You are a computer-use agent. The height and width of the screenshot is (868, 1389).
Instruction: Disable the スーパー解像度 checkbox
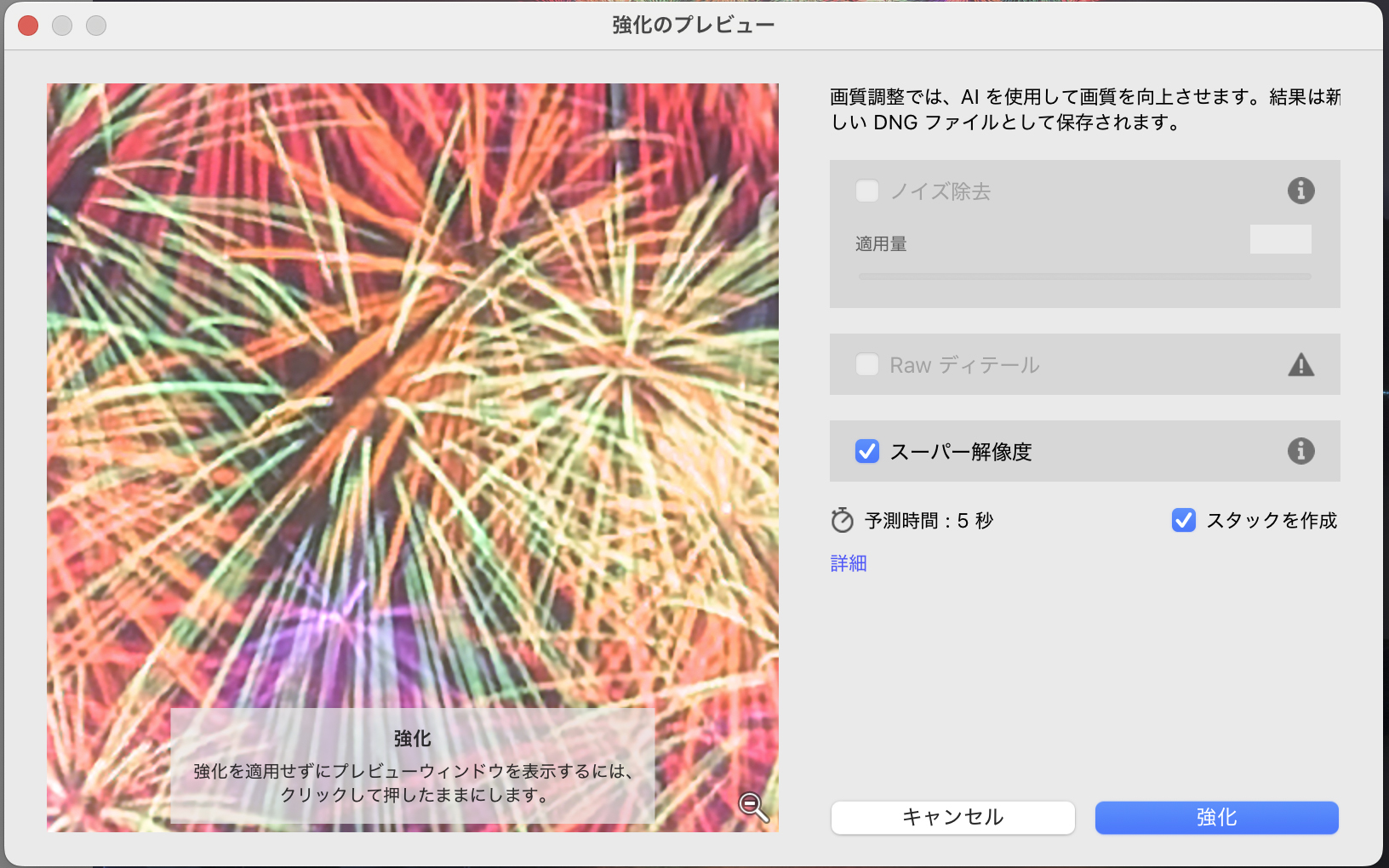[867, 451]
